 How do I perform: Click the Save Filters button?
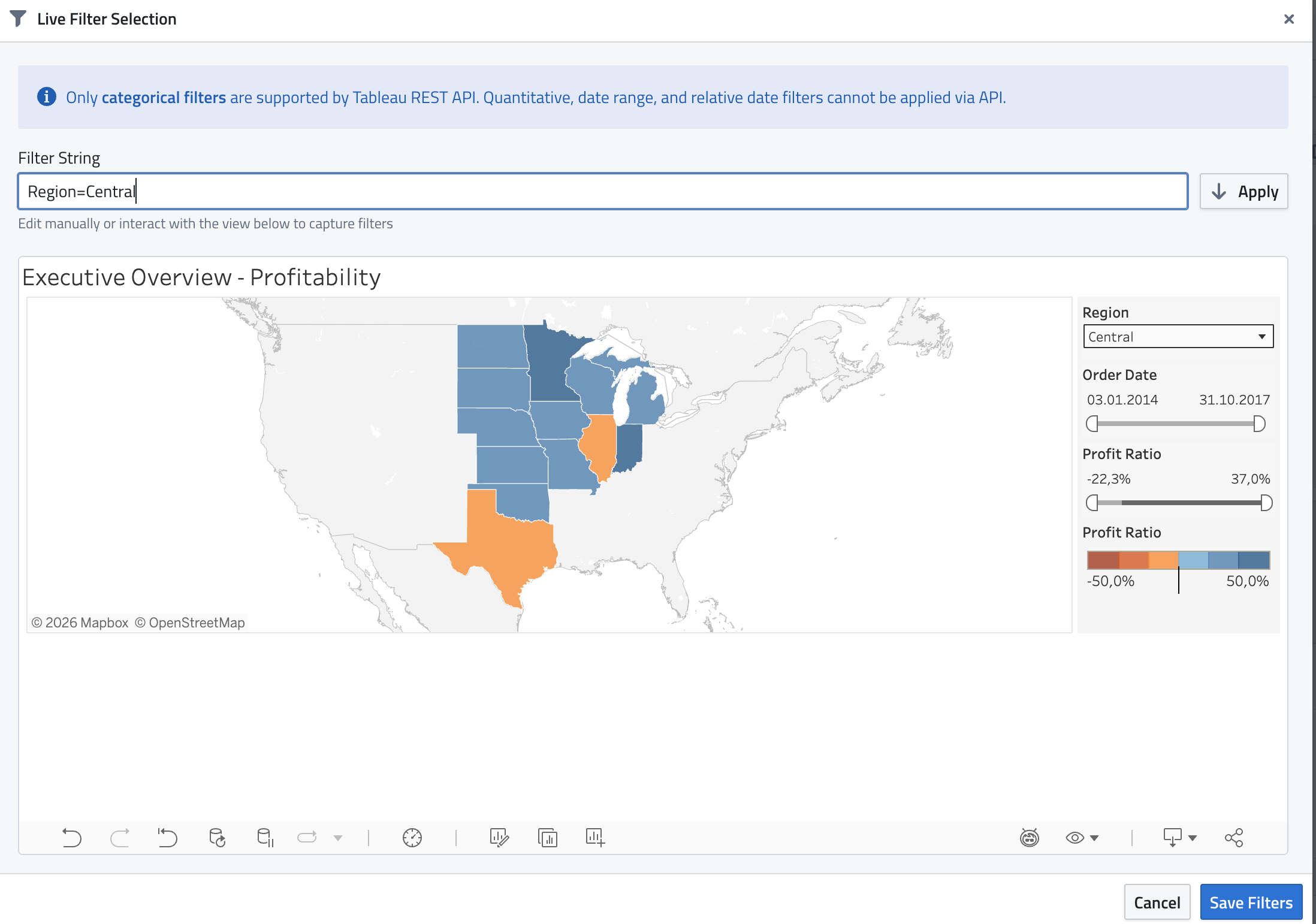click(x=1251, y=902)
